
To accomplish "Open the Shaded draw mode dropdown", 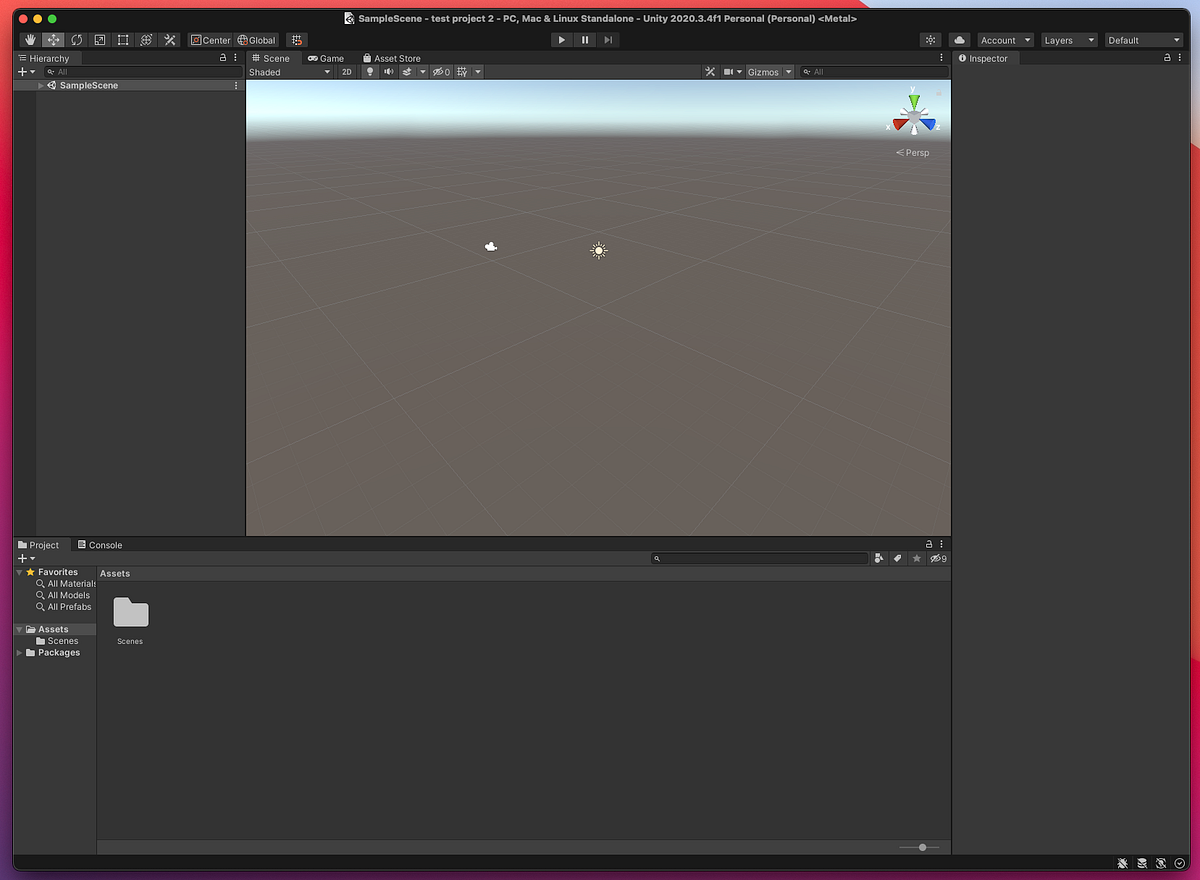I will [290, 71].
